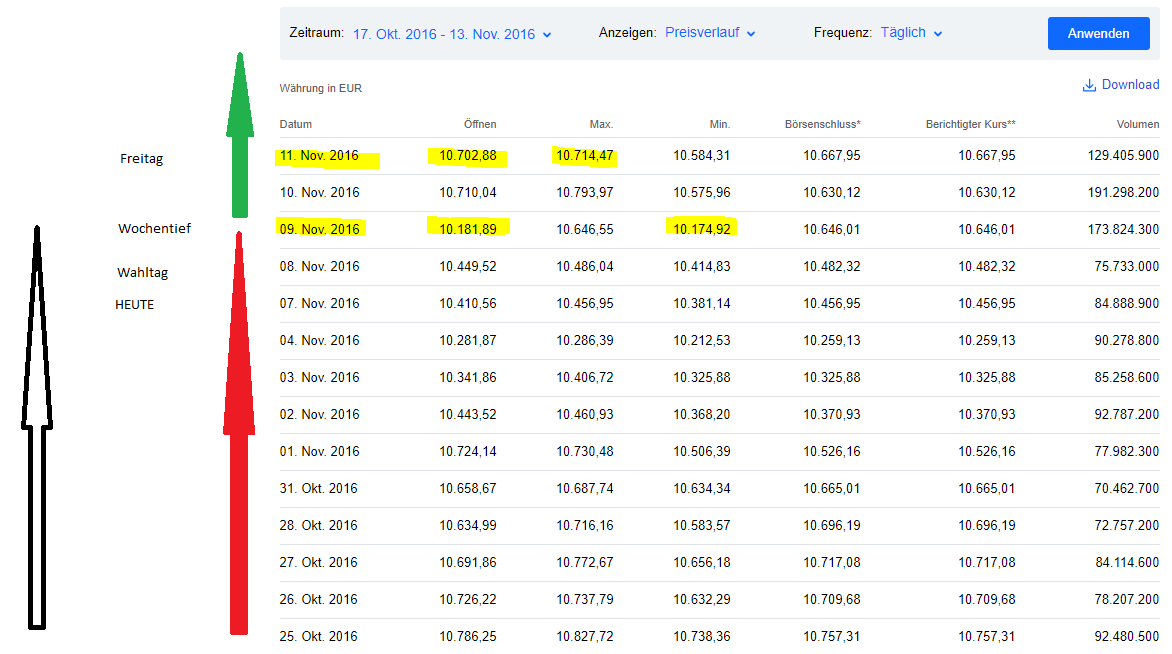Click the Öffnen column header

(x=480, y=124)
